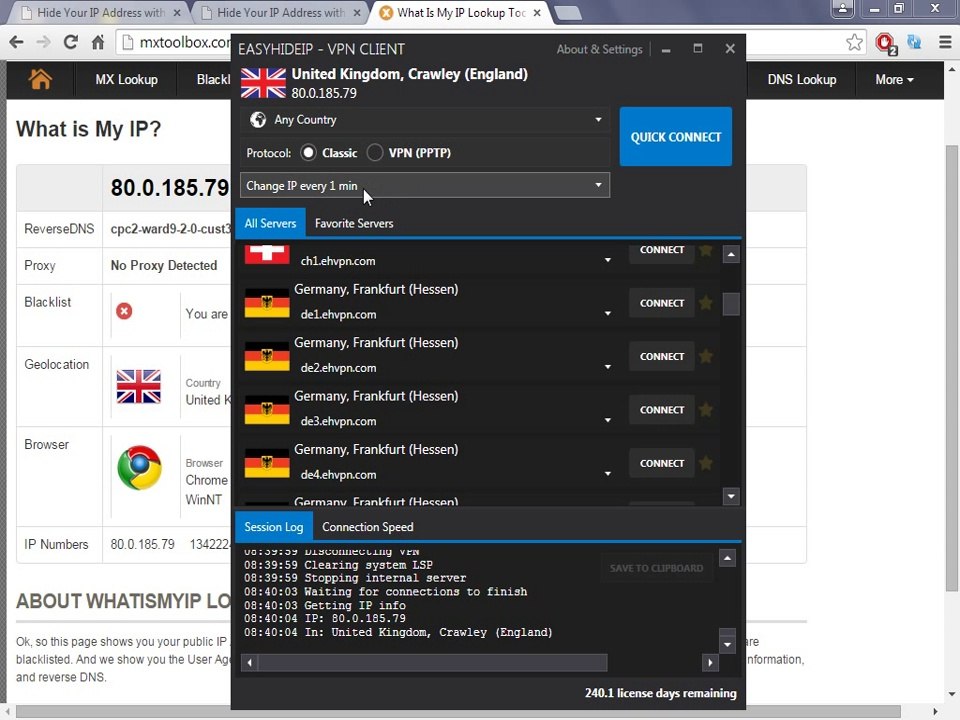Click the UK flag in Geolocation row
The height and width of the screenshot is (720, 960).
(139, 386)
